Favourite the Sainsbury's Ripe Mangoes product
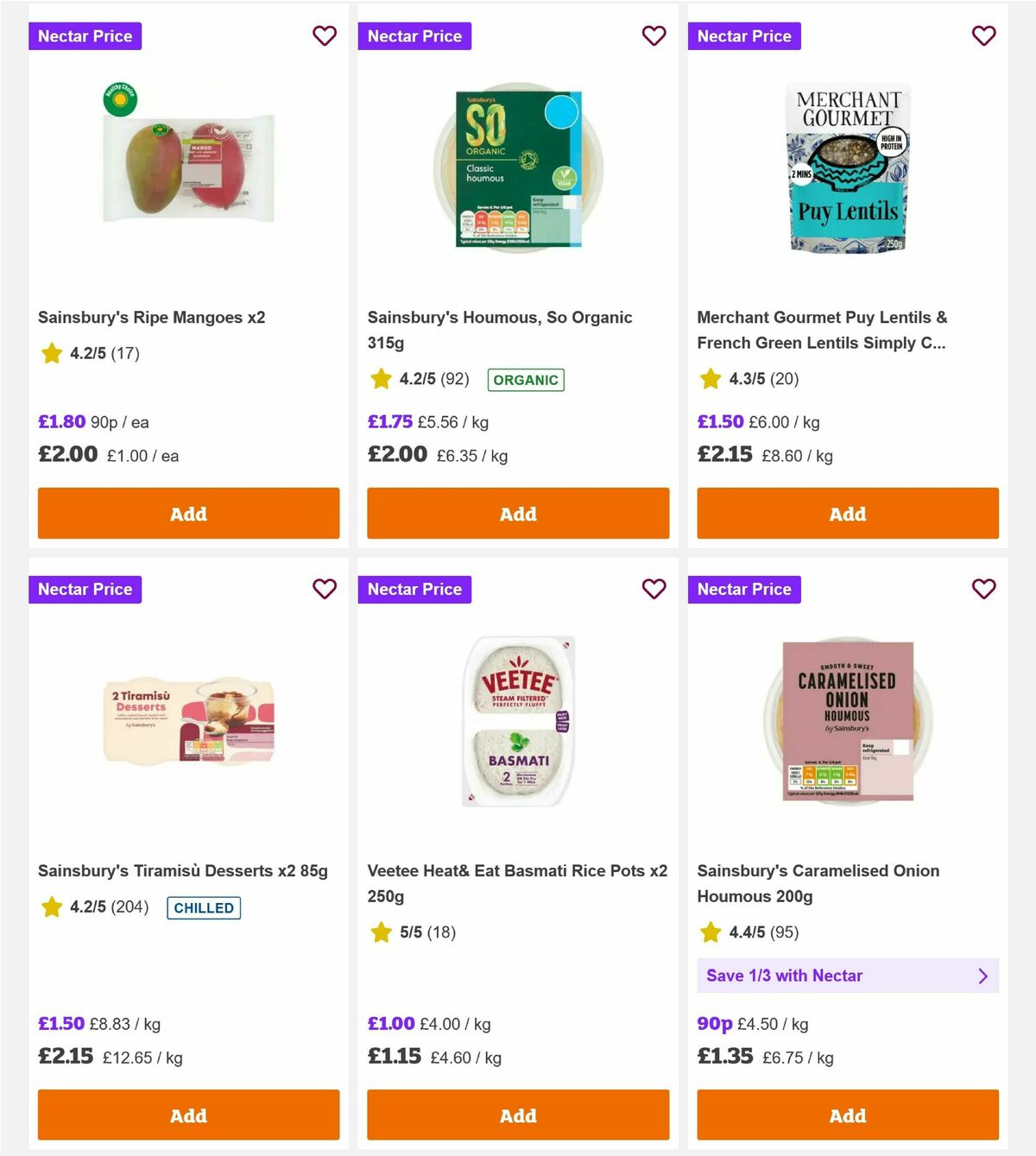 coord(325,36)
